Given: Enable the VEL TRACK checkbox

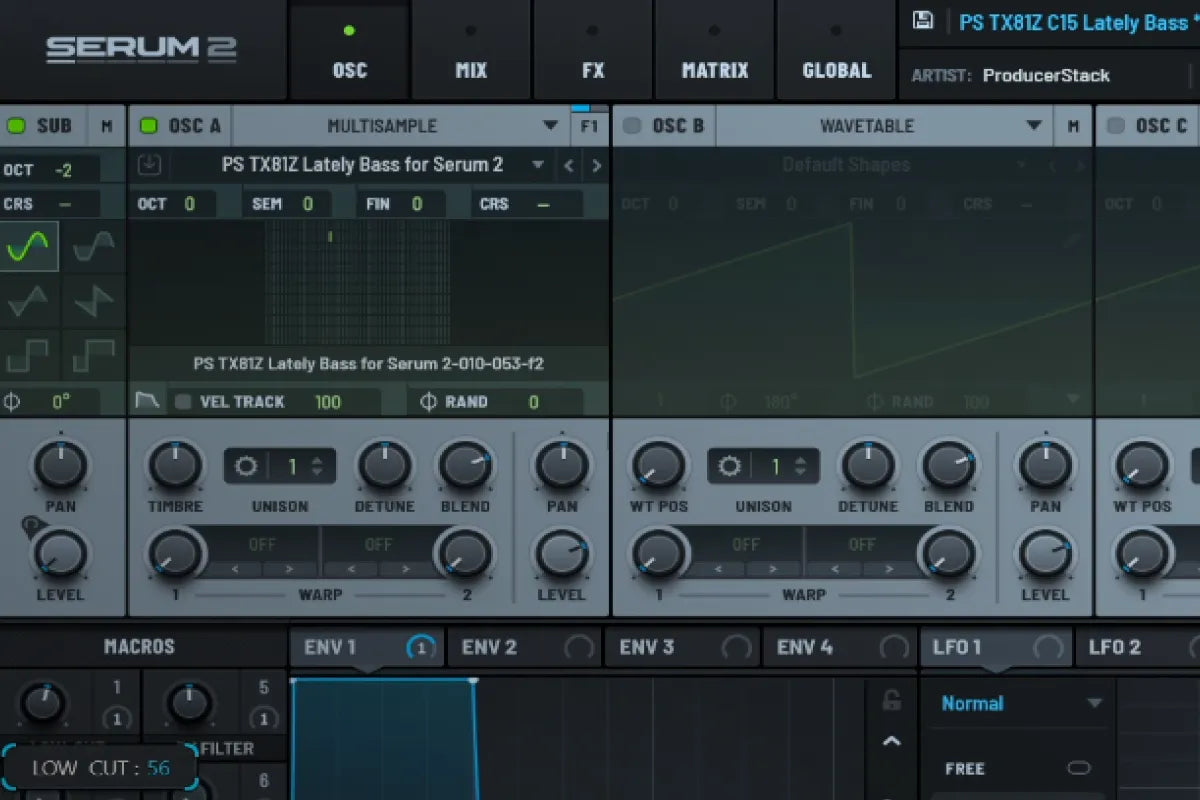Looking at the screenshot, I should click(x=183, y=402).
